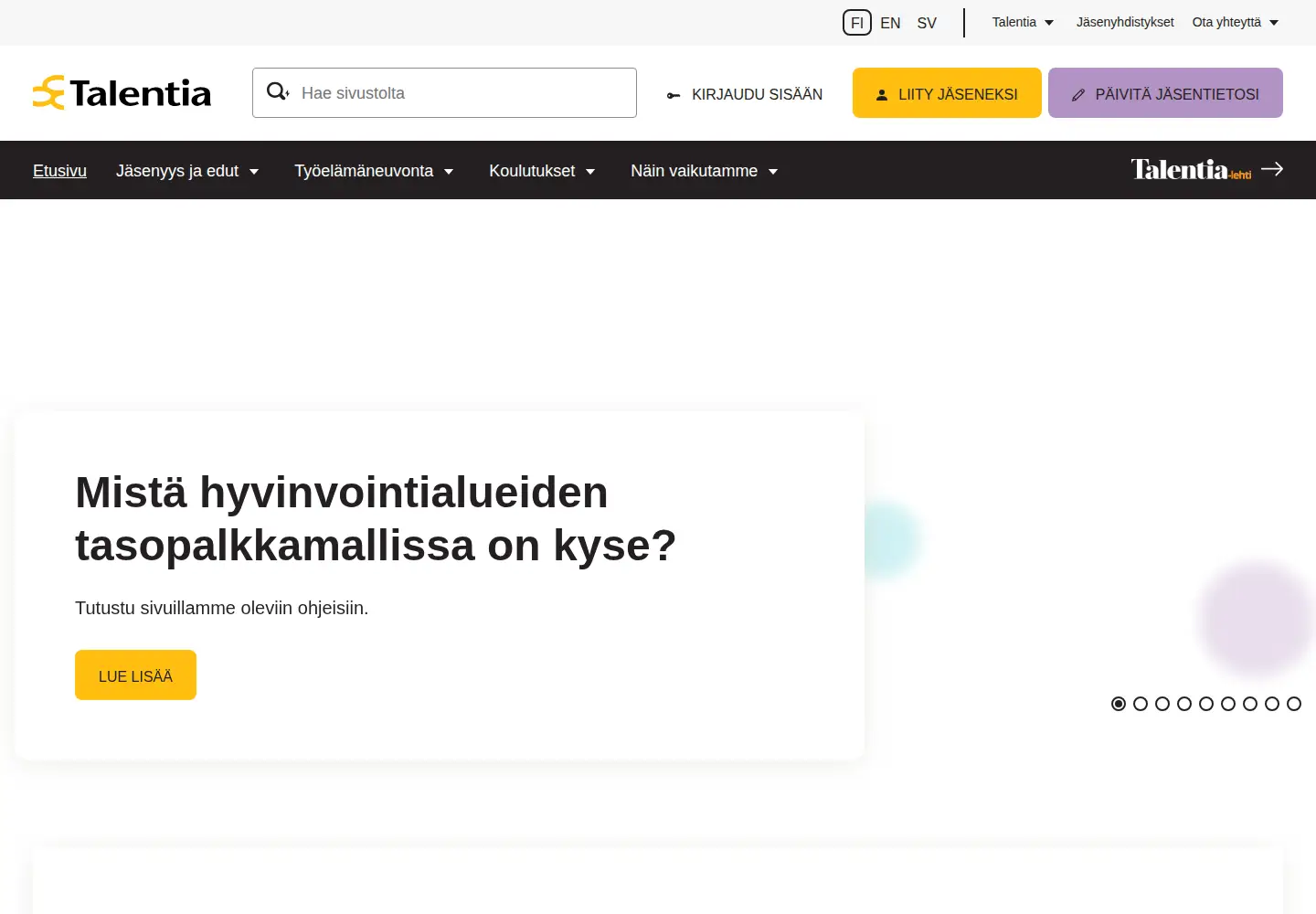Click the search magnifier icon
Screen dimensions: 1316x914
[278, 91]
